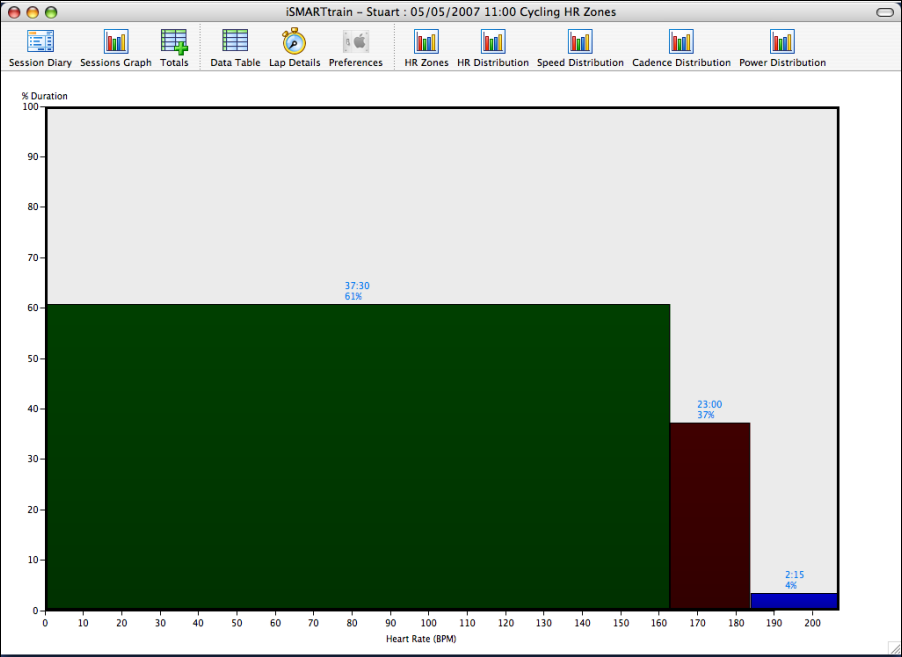The width and height of the screenshot is (902, 657).
Task: Click the Heart Rate (BPM) axis label
Action: coord(421,639)
